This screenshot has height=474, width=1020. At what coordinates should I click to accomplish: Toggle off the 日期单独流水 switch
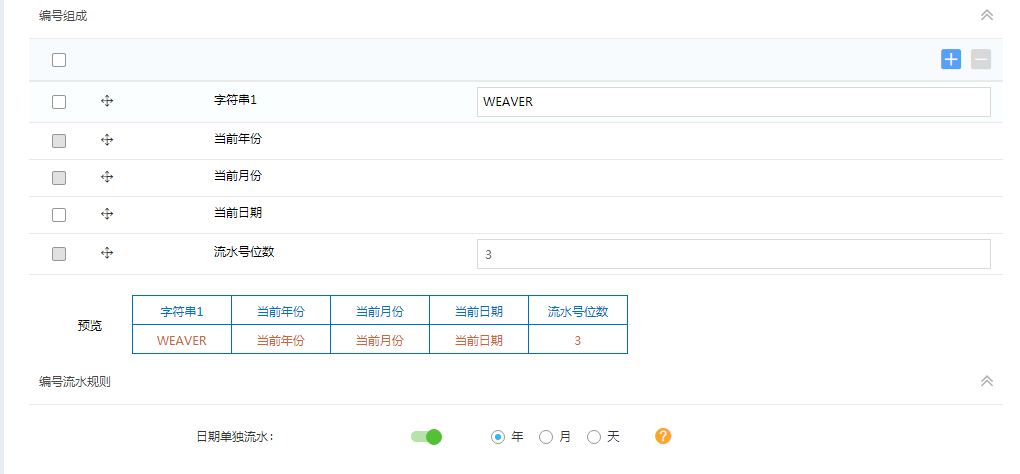click(426, 436)
